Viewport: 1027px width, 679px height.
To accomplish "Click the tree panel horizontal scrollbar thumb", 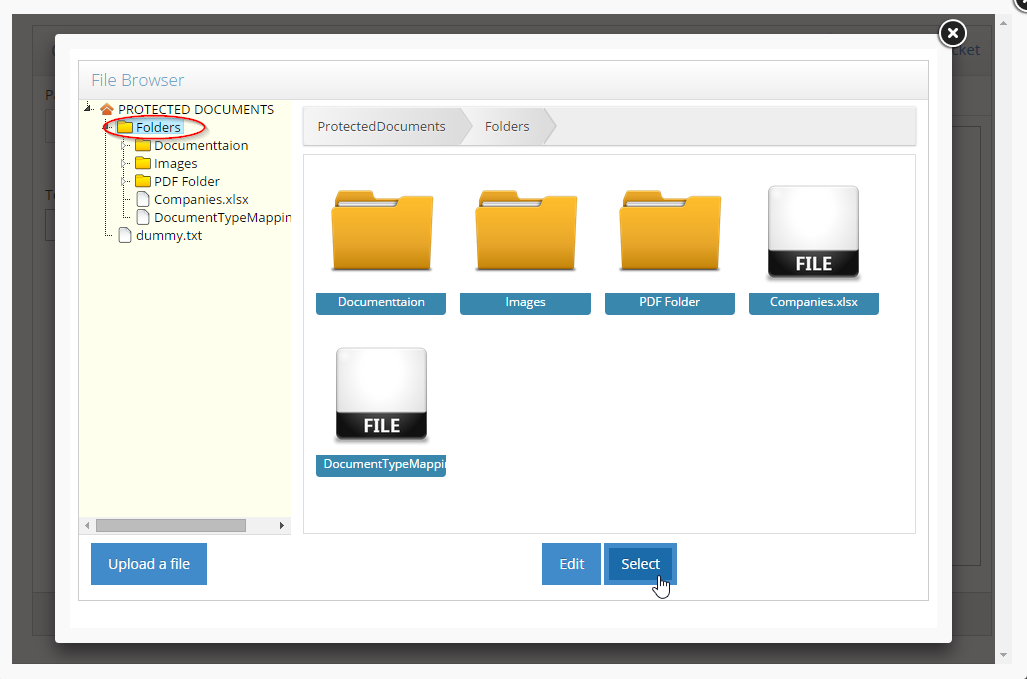I will [x=170, y=525].
